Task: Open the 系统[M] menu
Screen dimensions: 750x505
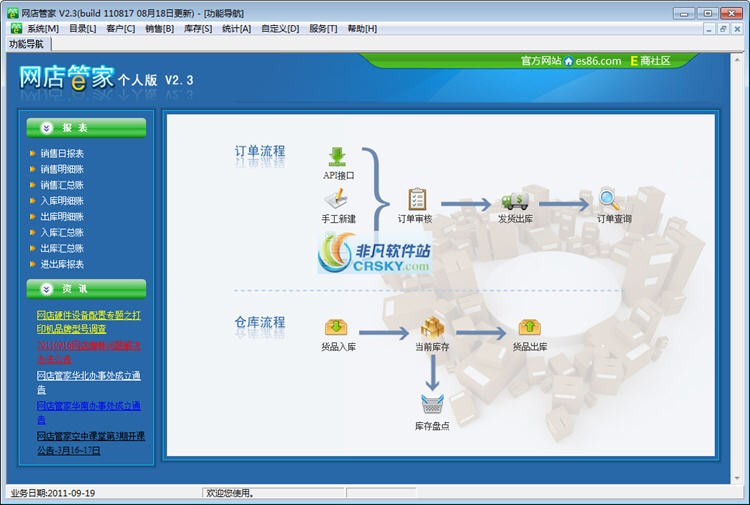Action: [x=43, y=29]
